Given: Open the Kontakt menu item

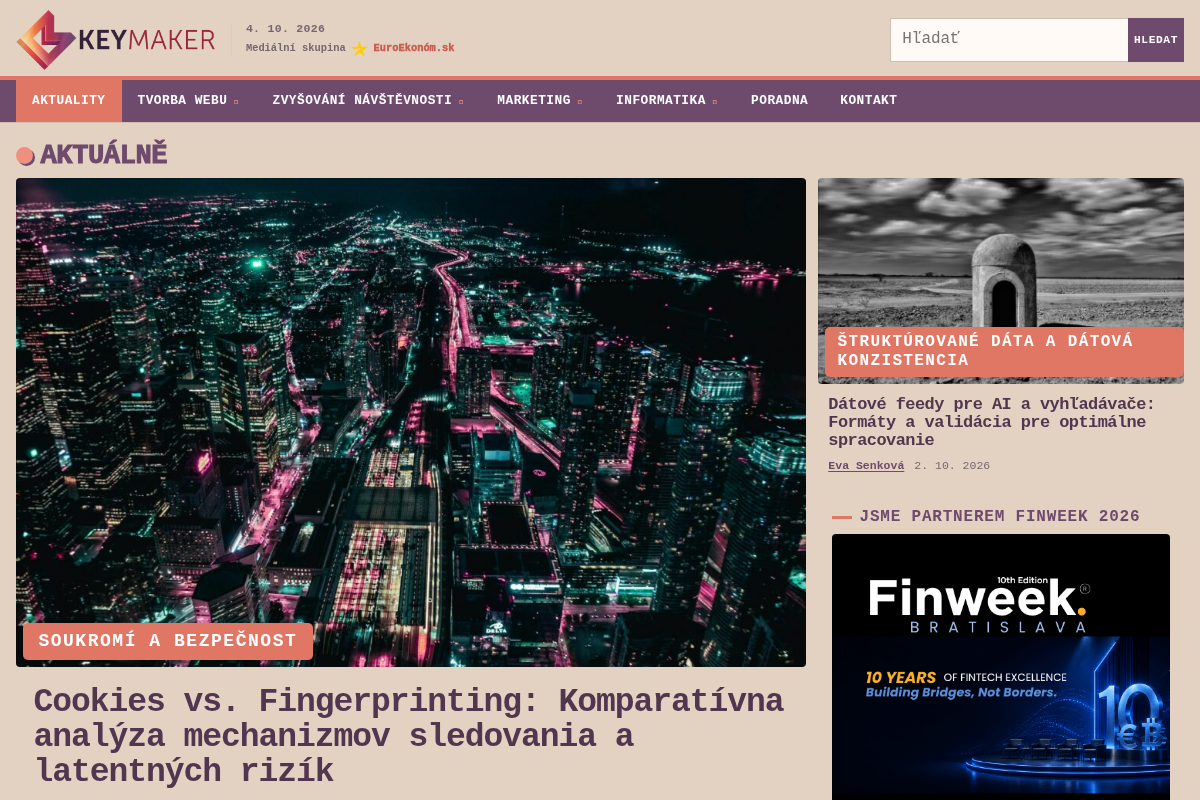Looking at the screenshot, I should (x=868, y=101).
